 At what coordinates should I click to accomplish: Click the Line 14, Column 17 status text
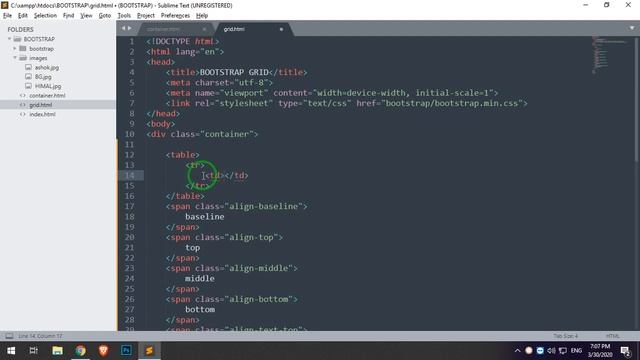pos(40,336)
